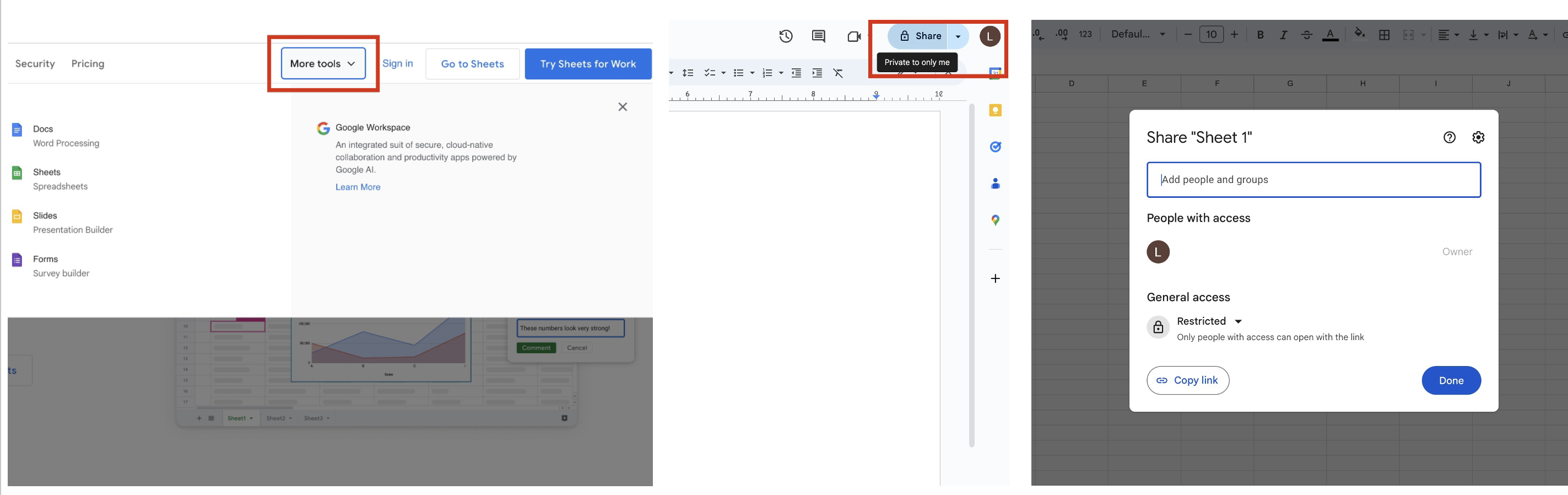Open text wrapping dropdown in Sheets
This screenshot has height=495, width=1568.
tap(1508, 35)
